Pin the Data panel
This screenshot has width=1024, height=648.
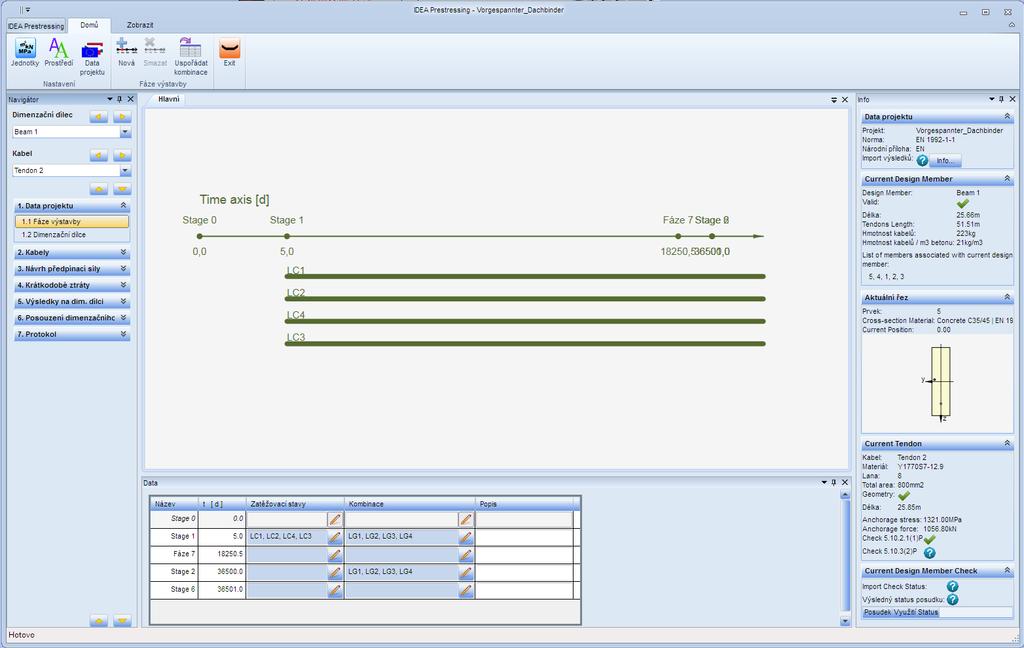pos(834,483)
